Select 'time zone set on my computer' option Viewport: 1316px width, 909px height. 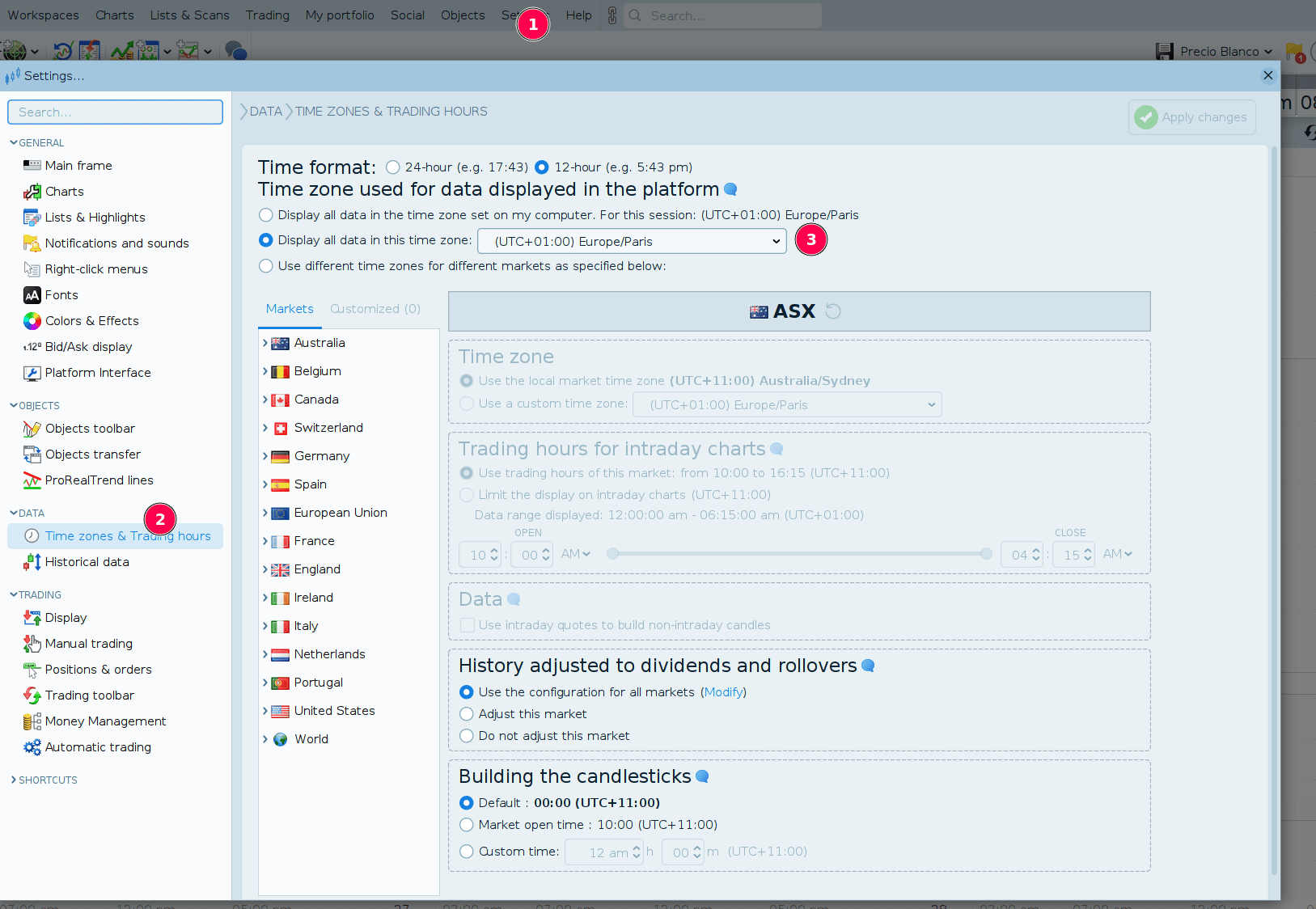coord(266,215)
